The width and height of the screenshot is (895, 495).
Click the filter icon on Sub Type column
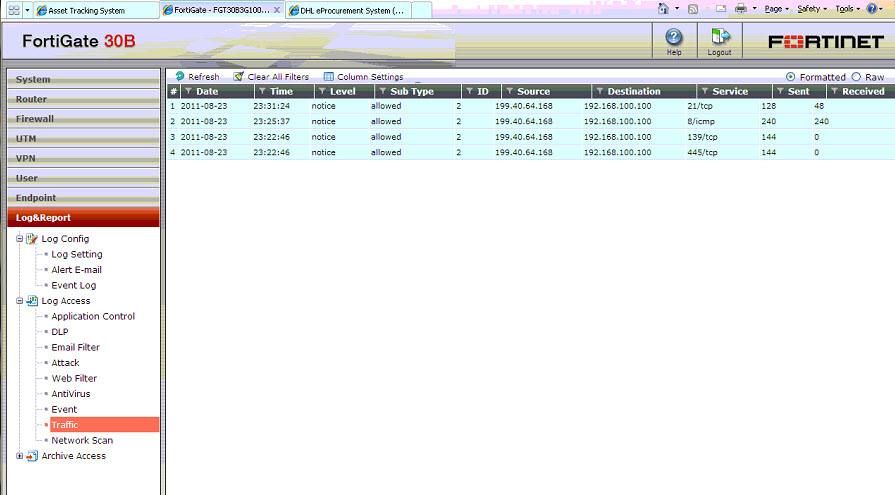coord(382,91)
